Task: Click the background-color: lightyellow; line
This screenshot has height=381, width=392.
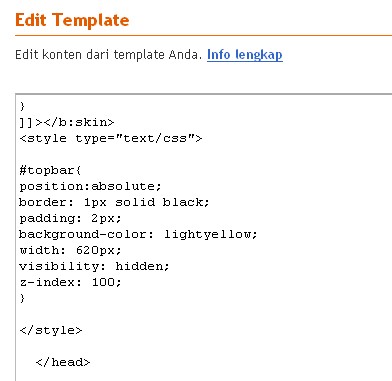Action: [x=138, y=234]
